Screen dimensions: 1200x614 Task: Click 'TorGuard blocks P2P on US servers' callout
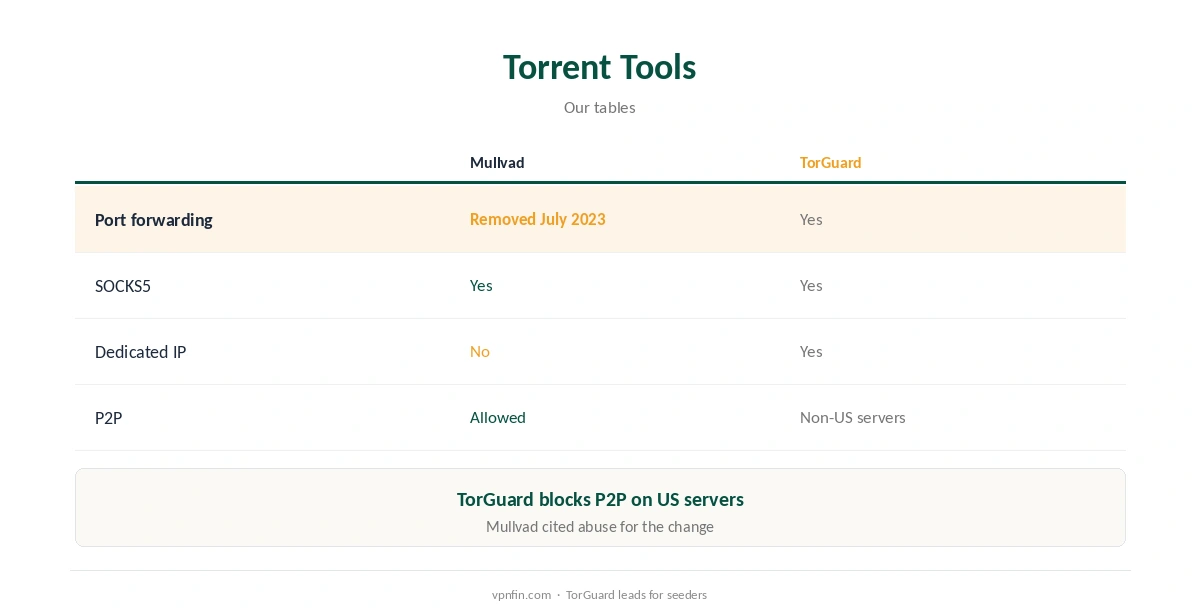(x=600, y=499)
